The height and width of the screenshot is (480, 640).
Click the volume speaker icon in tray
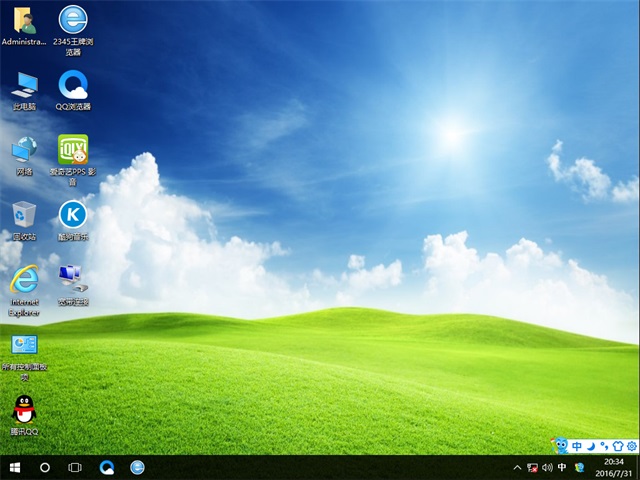[547, 467]
